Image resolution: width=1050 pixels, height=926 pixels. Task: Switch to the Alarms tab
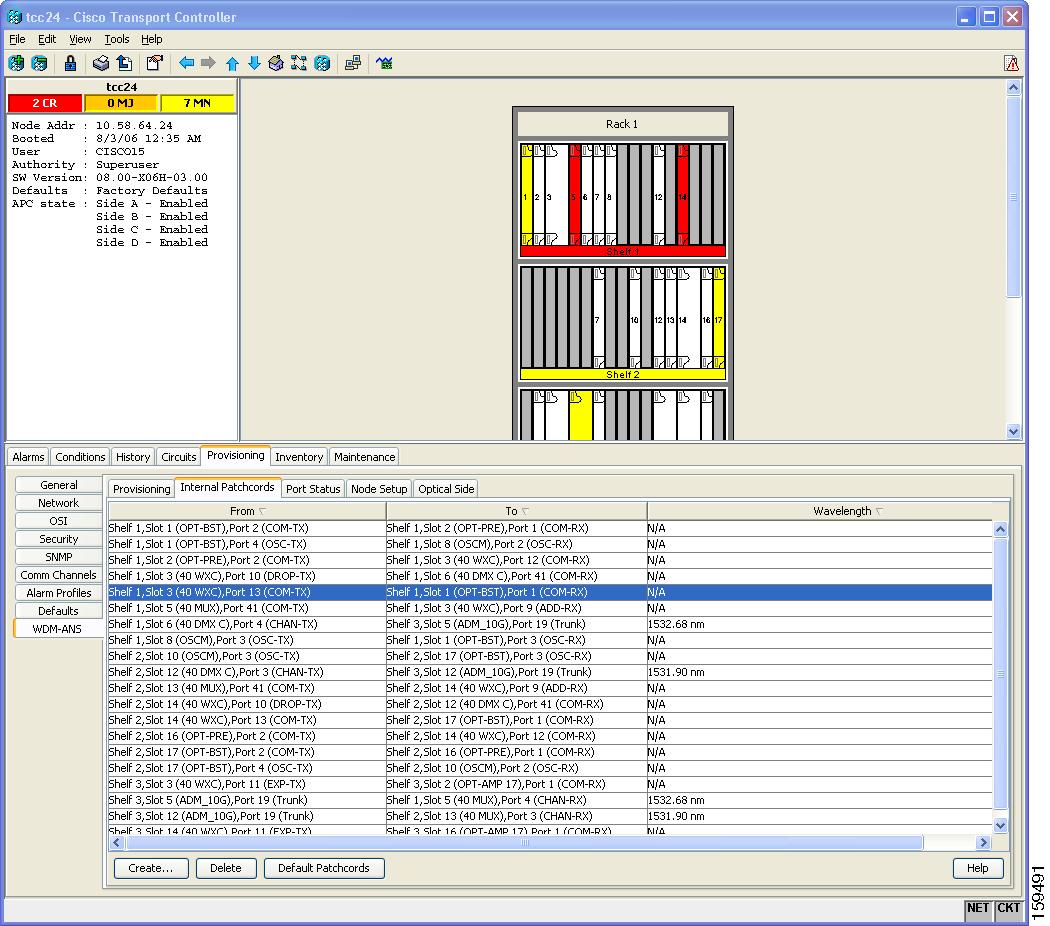(x=28, y=457)
